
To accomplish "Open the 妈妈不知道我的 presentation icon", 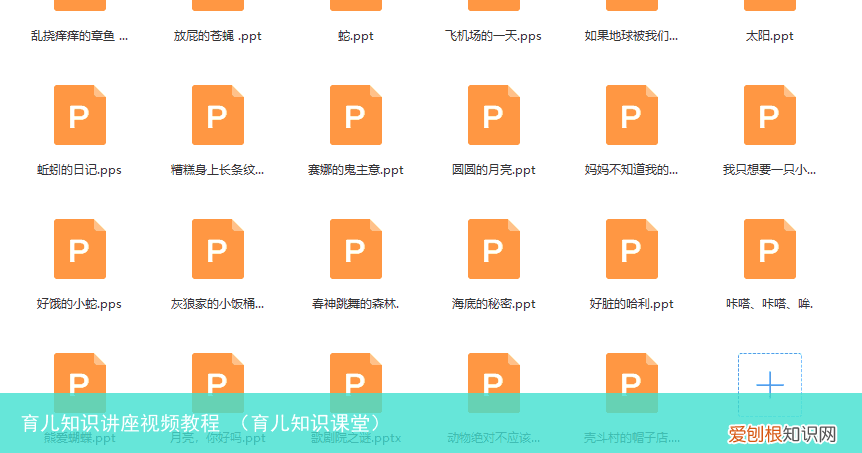I will (632, 115).
